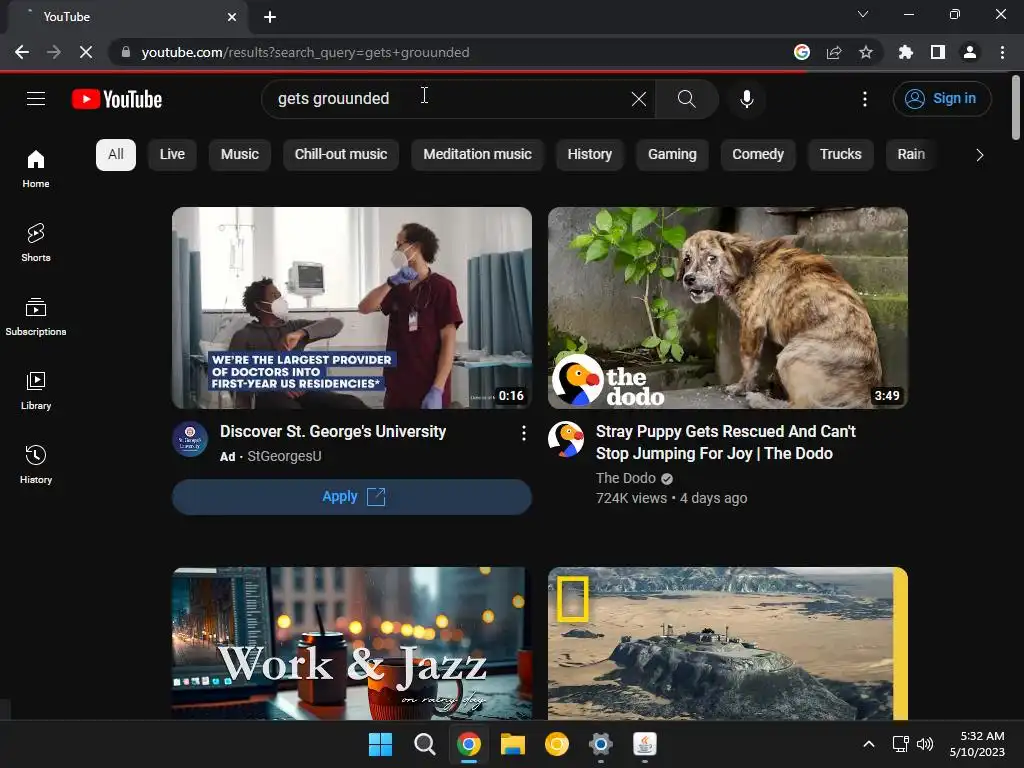Open Chrome profile icon

coord(970,52)
